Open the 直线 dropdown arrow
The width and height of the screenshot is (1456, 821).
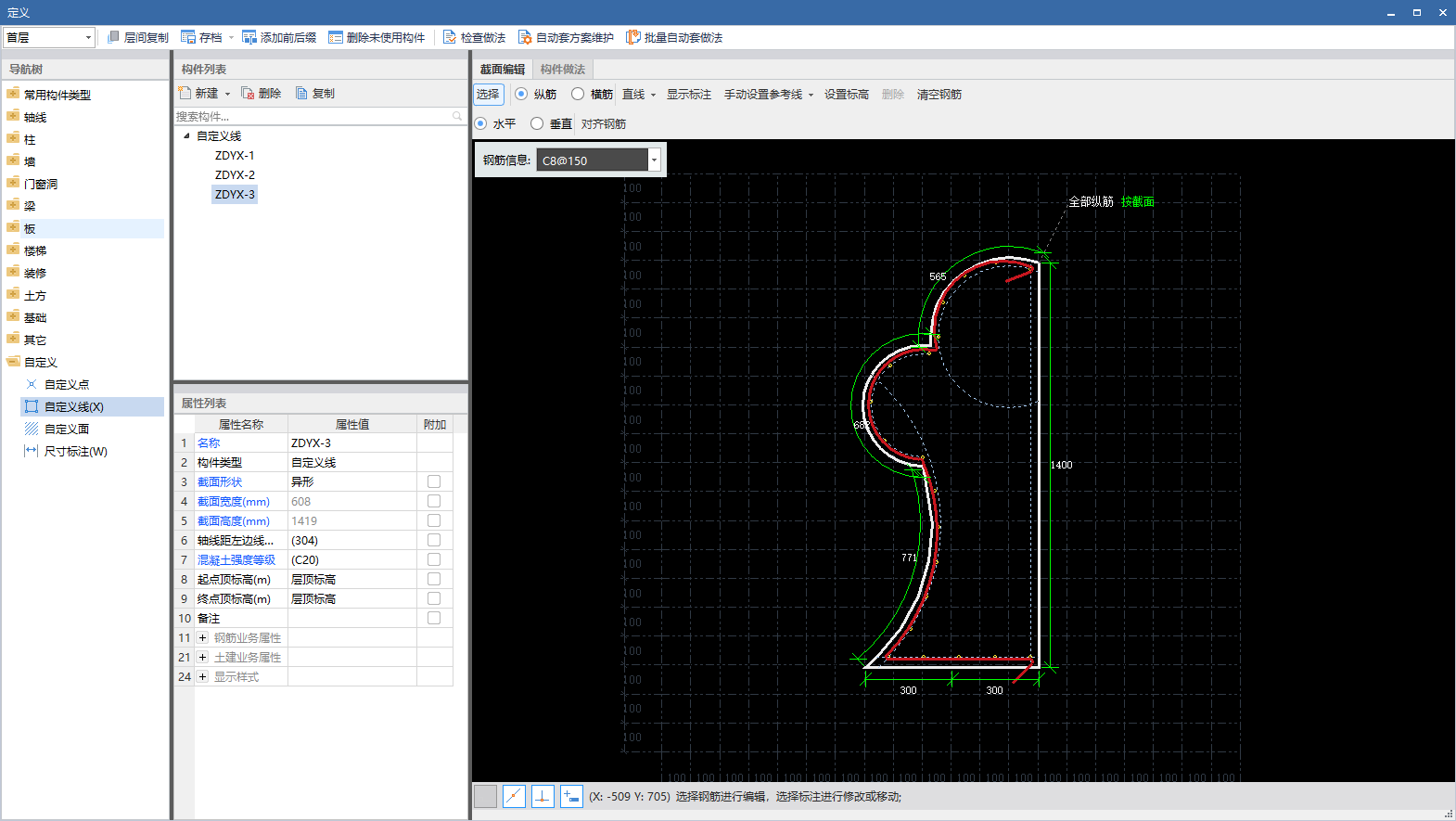pyautogui.click(x=653, y=95)
